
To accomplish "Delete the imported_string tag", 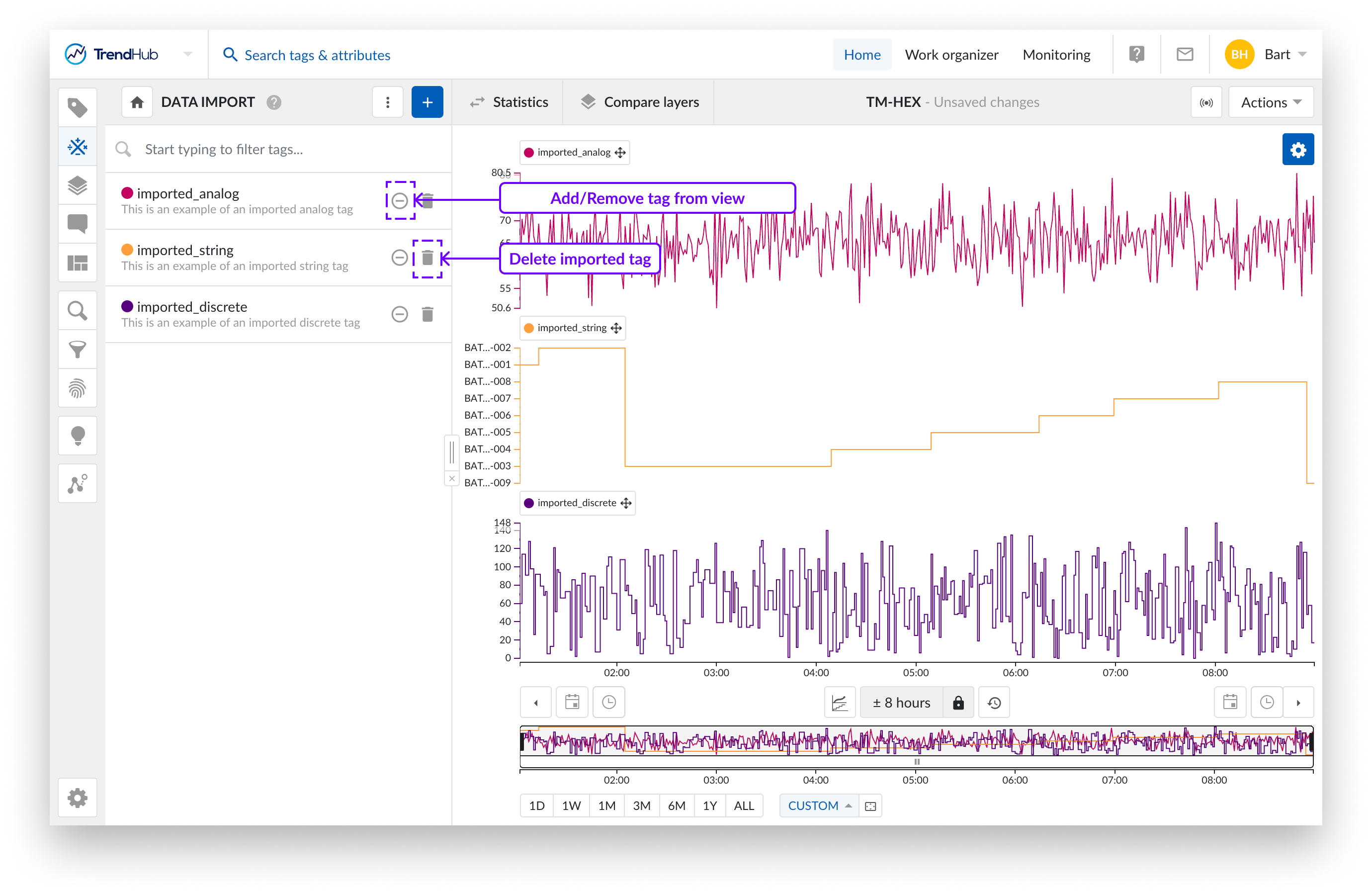I will click(x=427, y=258).
